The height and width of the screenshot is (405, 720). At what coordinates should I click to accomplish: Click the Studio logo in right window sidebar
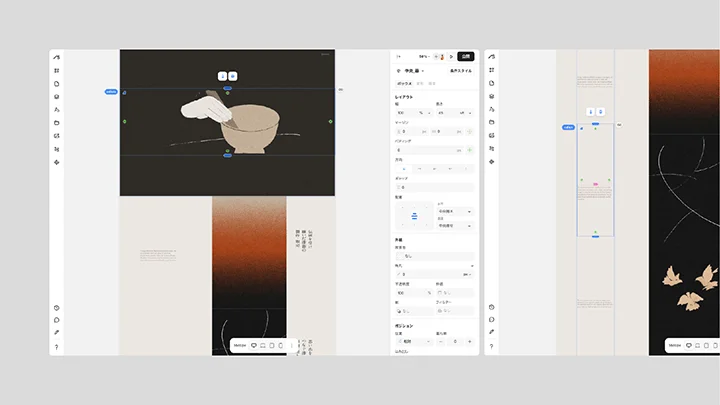491,57
